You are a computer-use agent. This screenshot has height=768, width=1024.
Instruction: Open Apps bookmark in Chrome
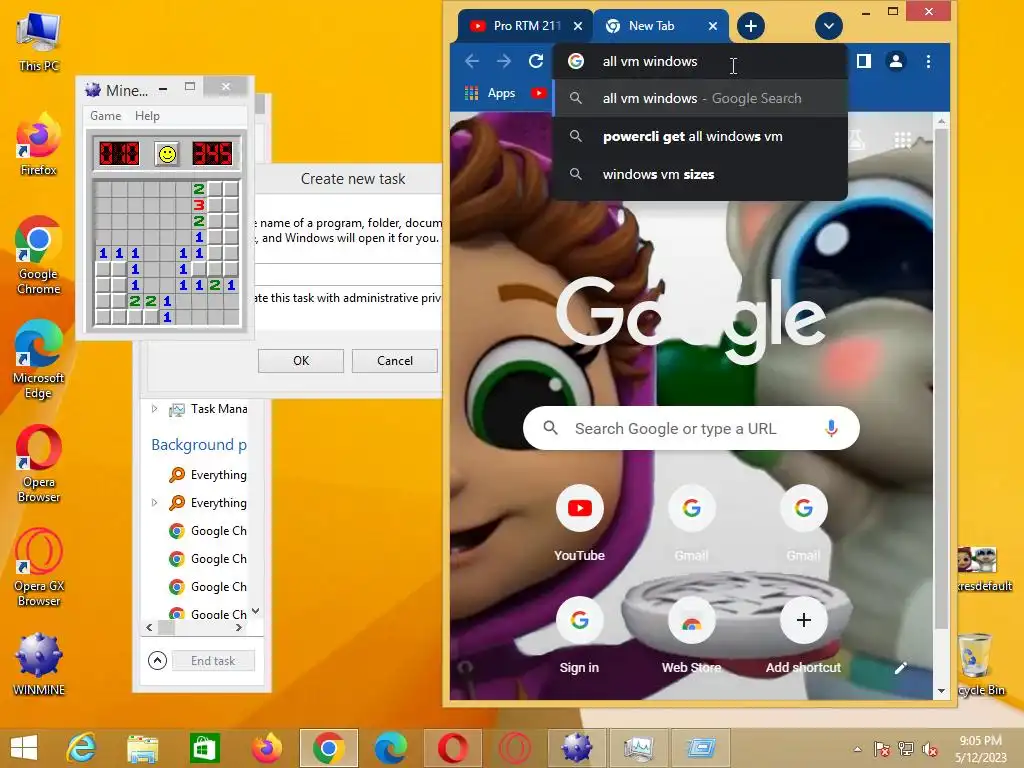coord(490,93)
